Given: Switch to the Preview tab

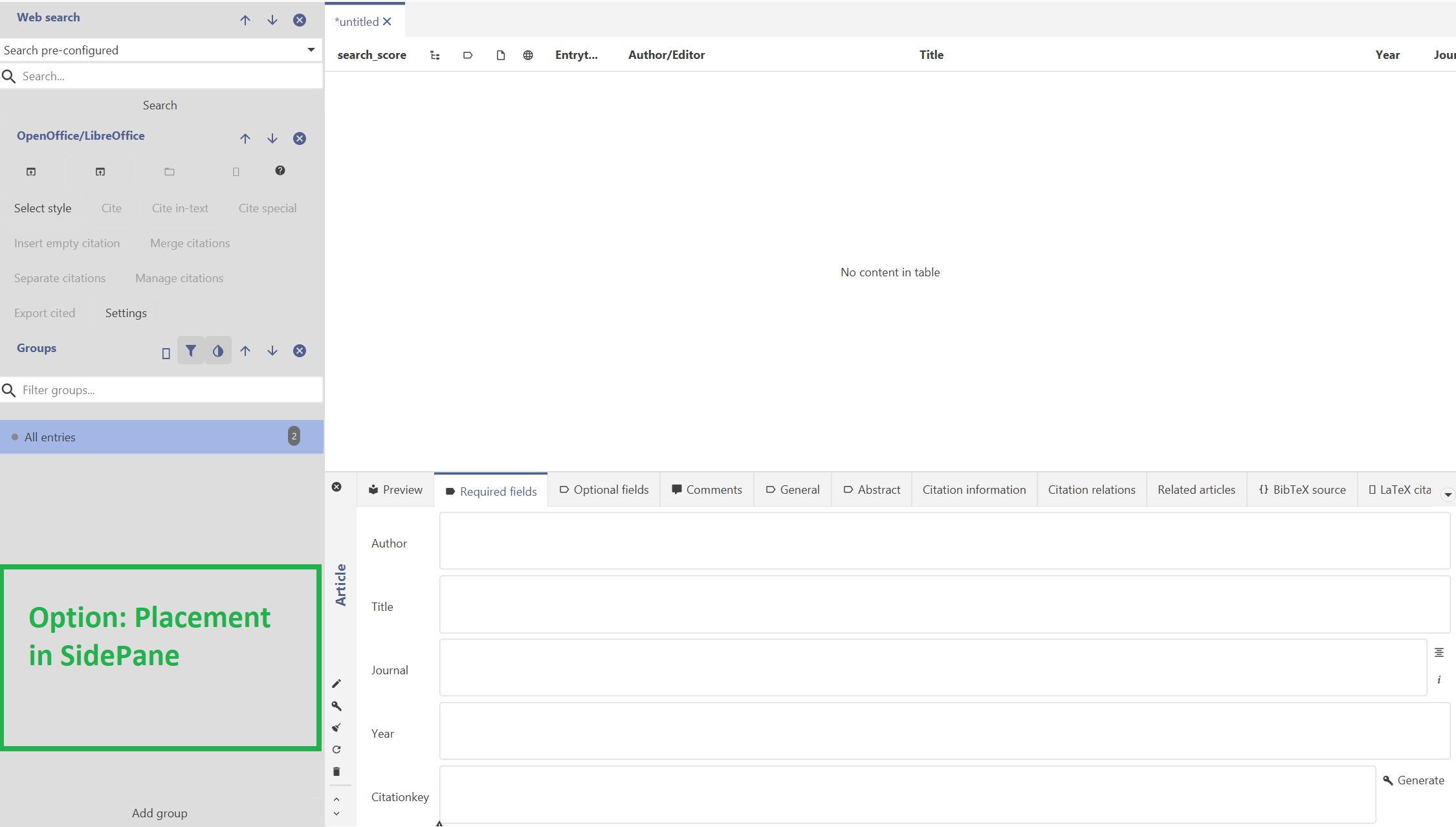Looking at the screenshot, I should (394, 490).
